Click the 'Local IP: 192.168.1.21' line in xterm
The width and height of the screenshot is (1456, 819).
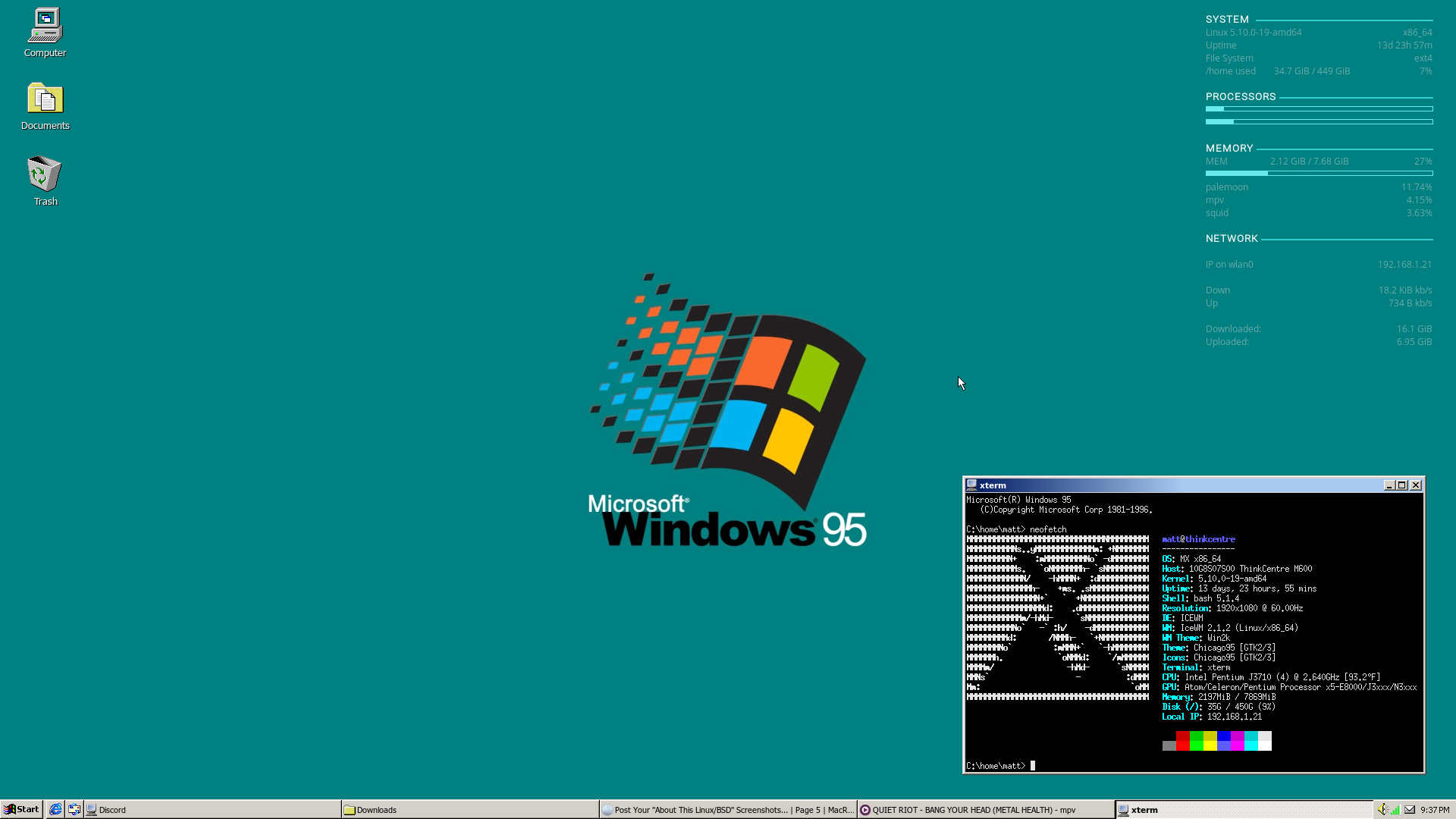(1212, 717)
